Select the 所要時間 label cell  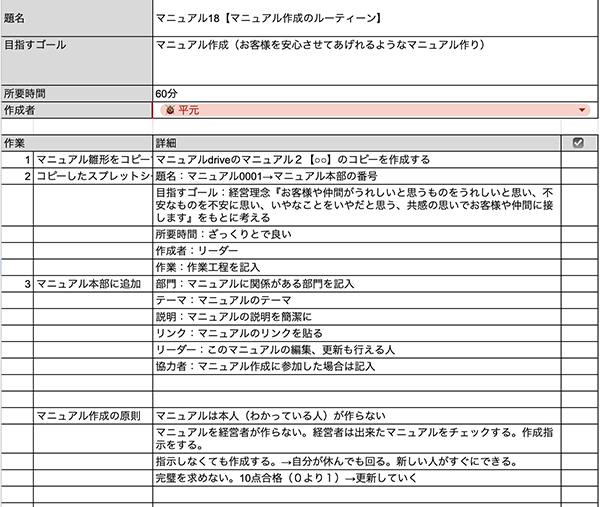(77, 93)
